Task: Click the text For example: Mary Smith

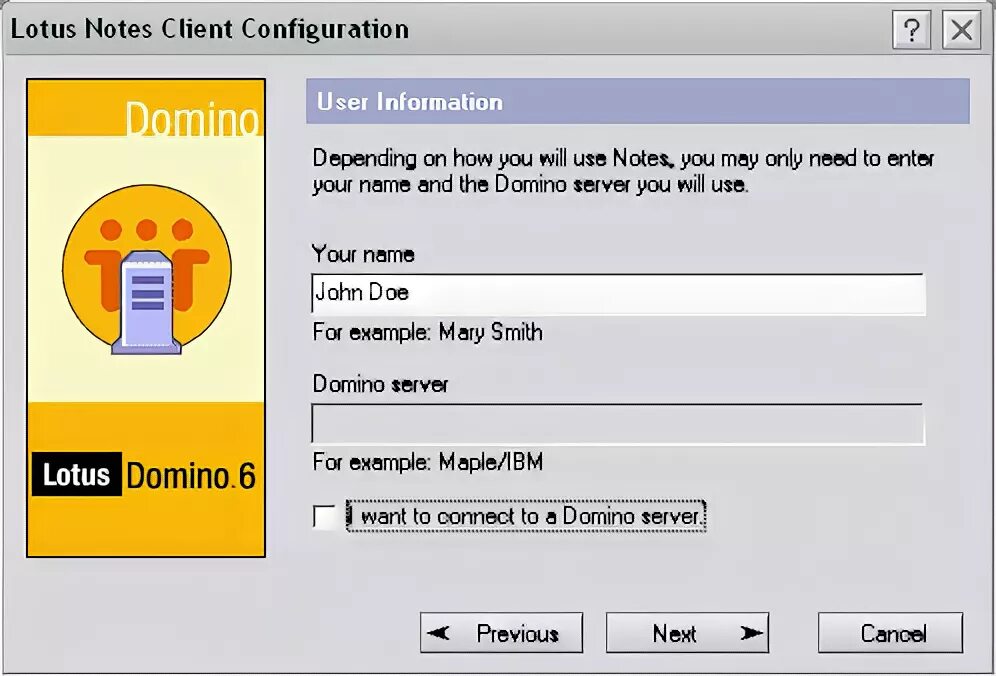Action: (x=427, y=332)
